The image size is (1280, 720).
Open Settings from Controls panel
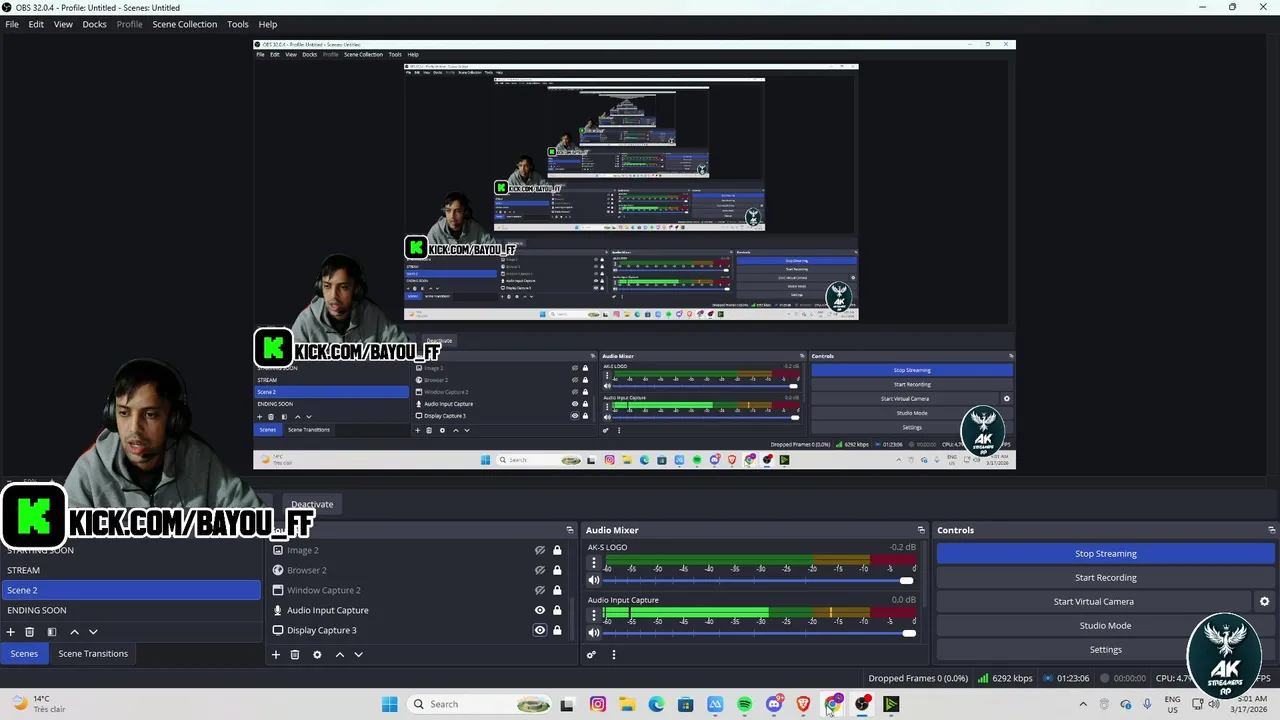(1106, 650)
